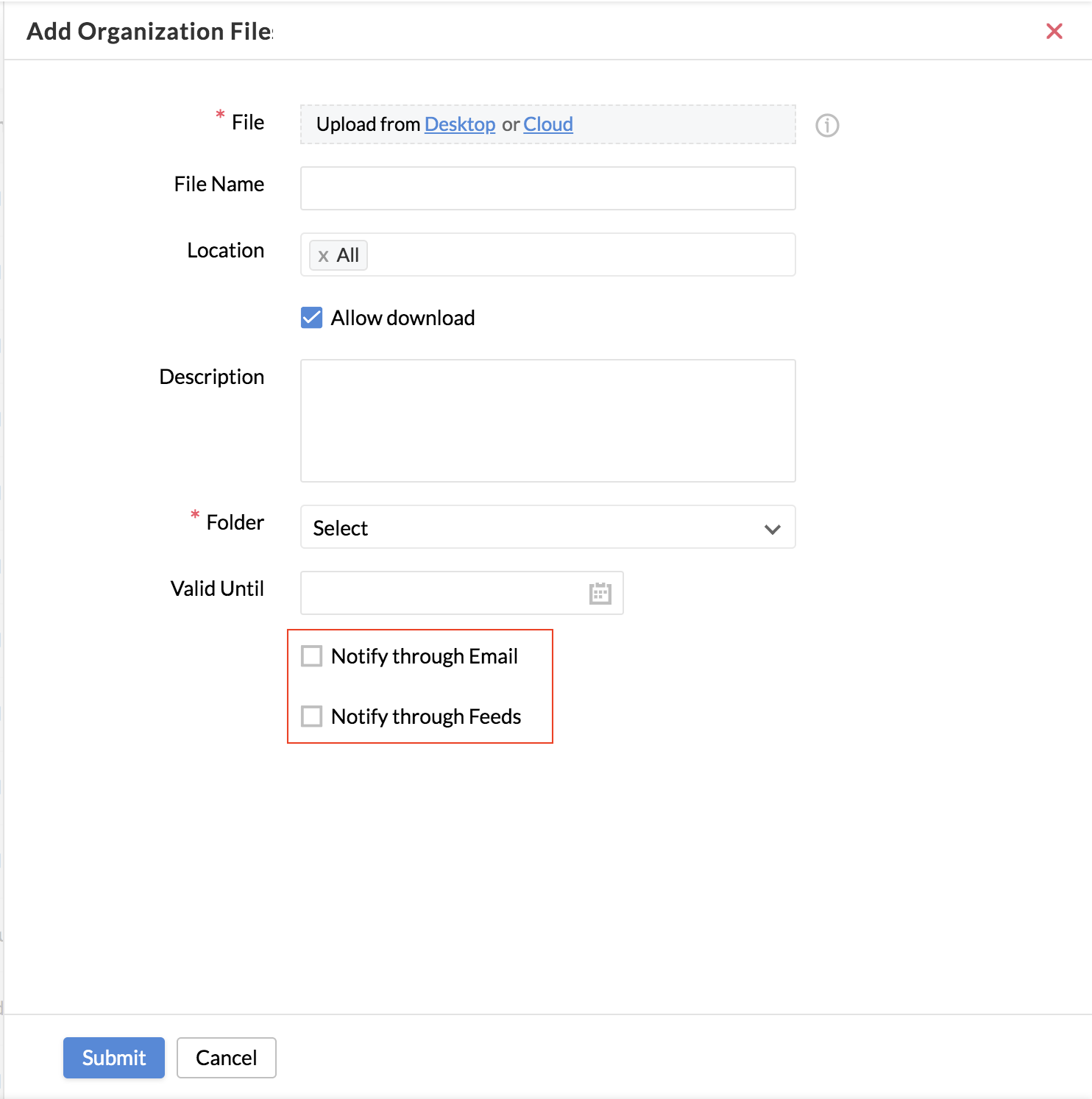Click the info icon beside File upload
1092x1099 pixels.
point(827,126)
